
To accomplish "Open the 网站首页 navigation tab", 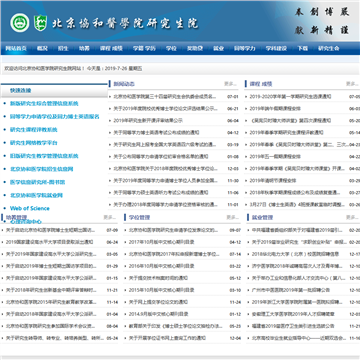I will click(16, 48).
